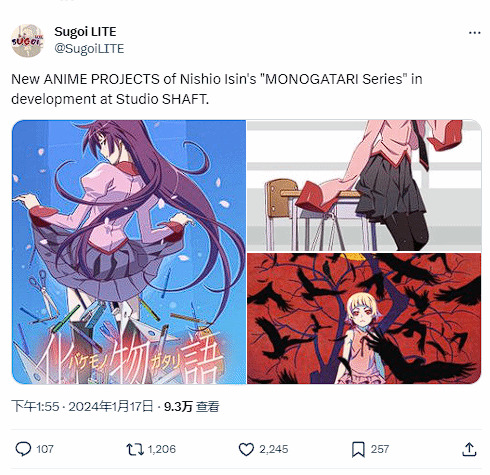Click the 下午1:55 post time
This screenshot has height=475, width=490.
click(35, 407)
